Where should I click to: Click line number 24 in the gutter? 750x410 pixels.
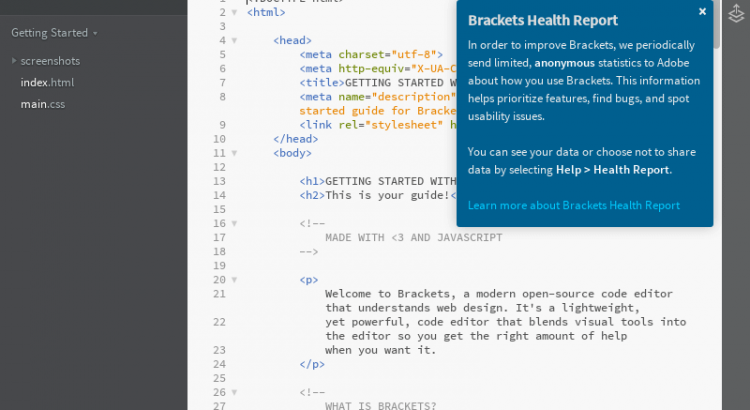(219, 364)
